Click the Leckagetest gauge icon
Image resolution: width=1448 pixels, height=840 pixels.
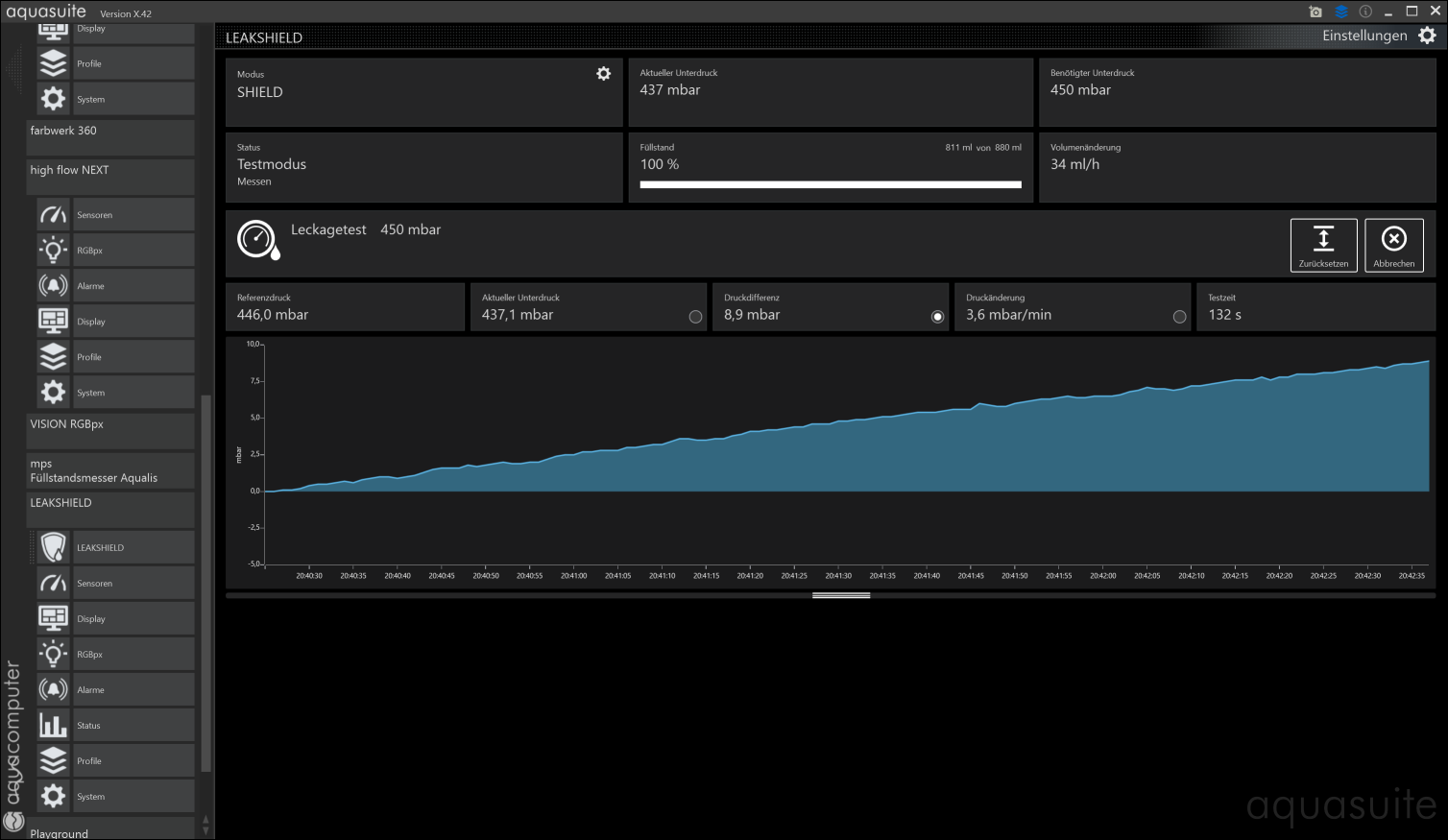tap(258, 240)
